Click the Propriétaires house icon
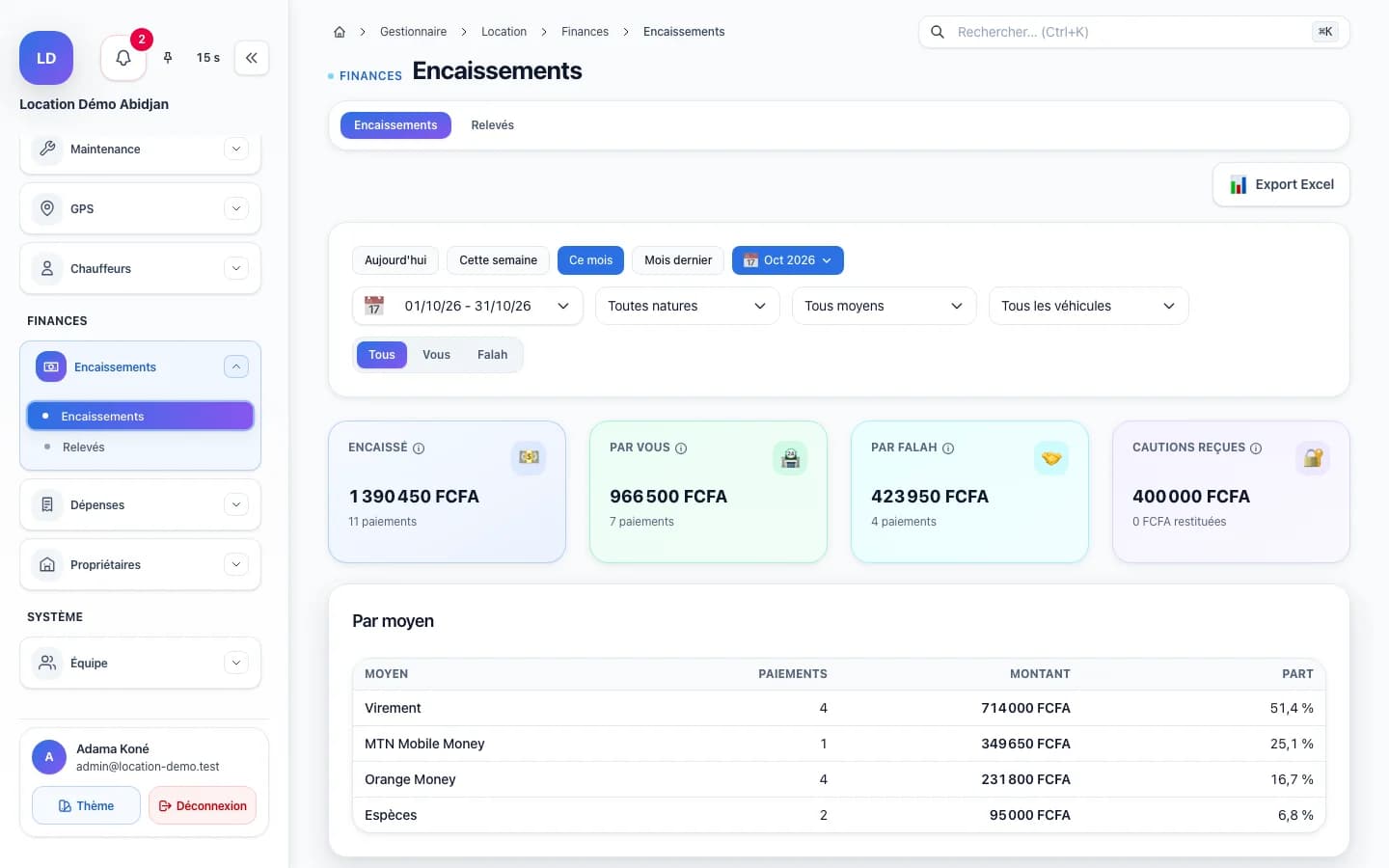 [x=47, y=564]
